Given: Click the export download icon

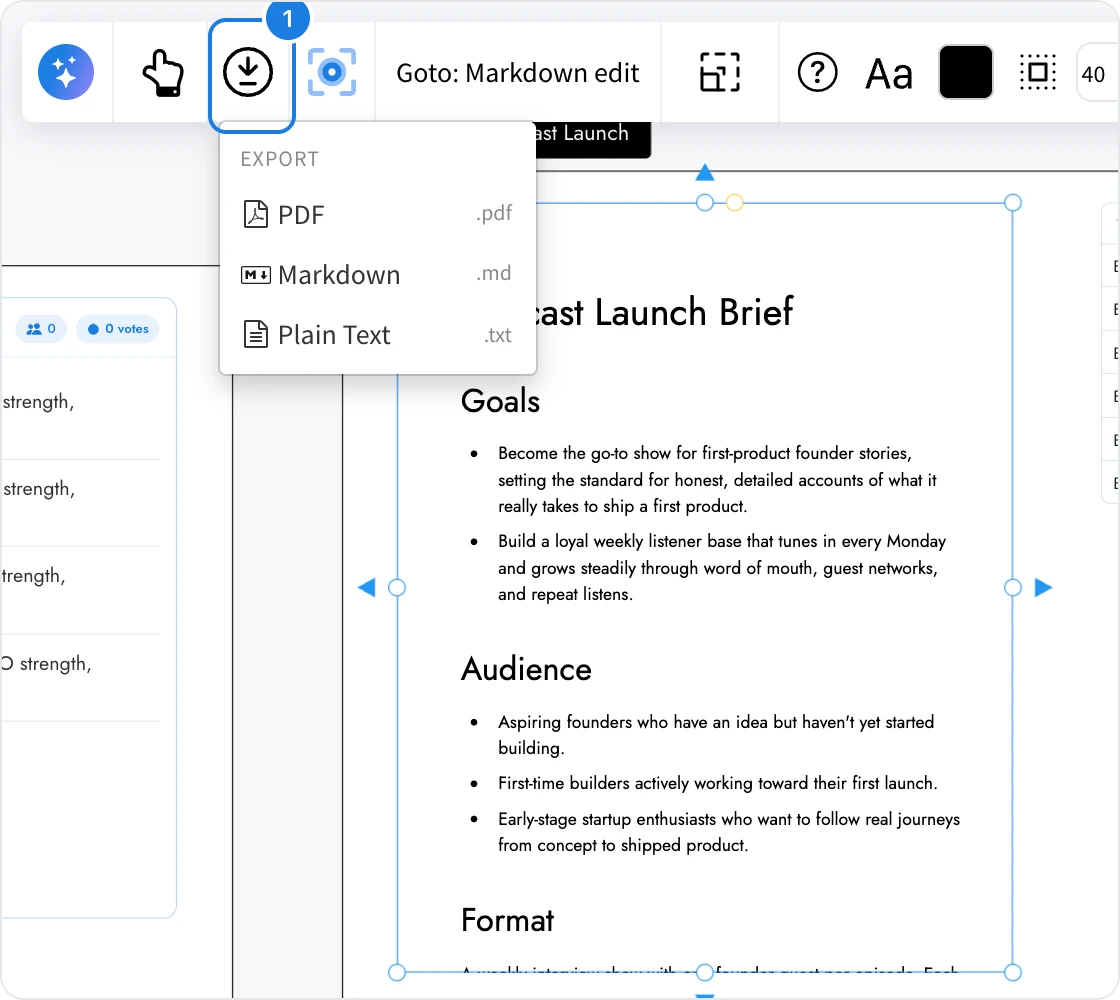Looking at the screenshot, I should 248,72.
